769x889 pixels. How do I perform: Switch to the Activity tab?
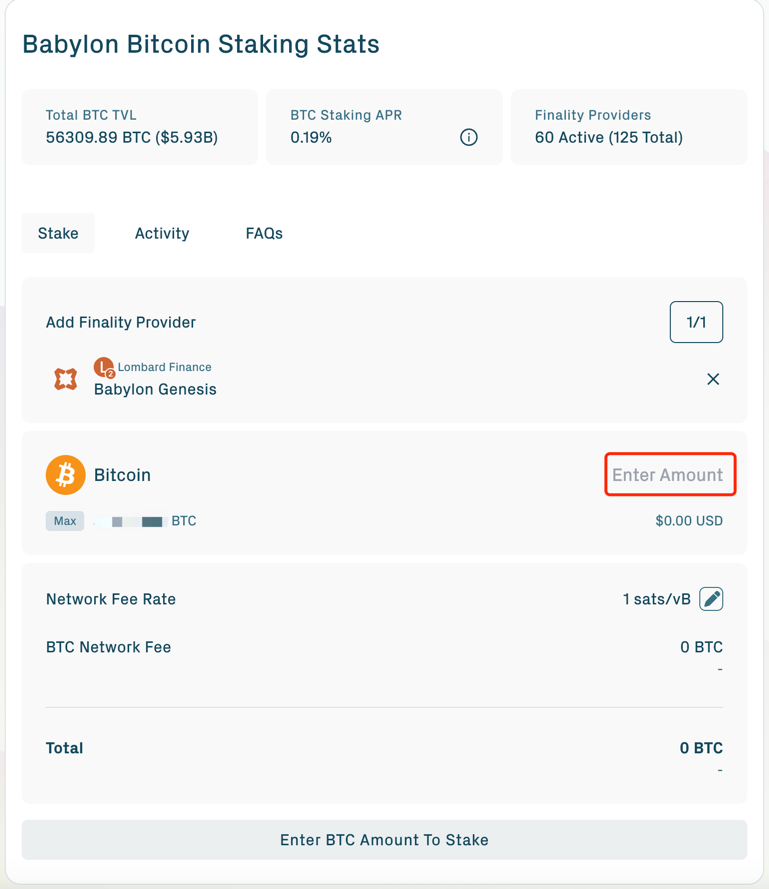click(x=162, y=233)
